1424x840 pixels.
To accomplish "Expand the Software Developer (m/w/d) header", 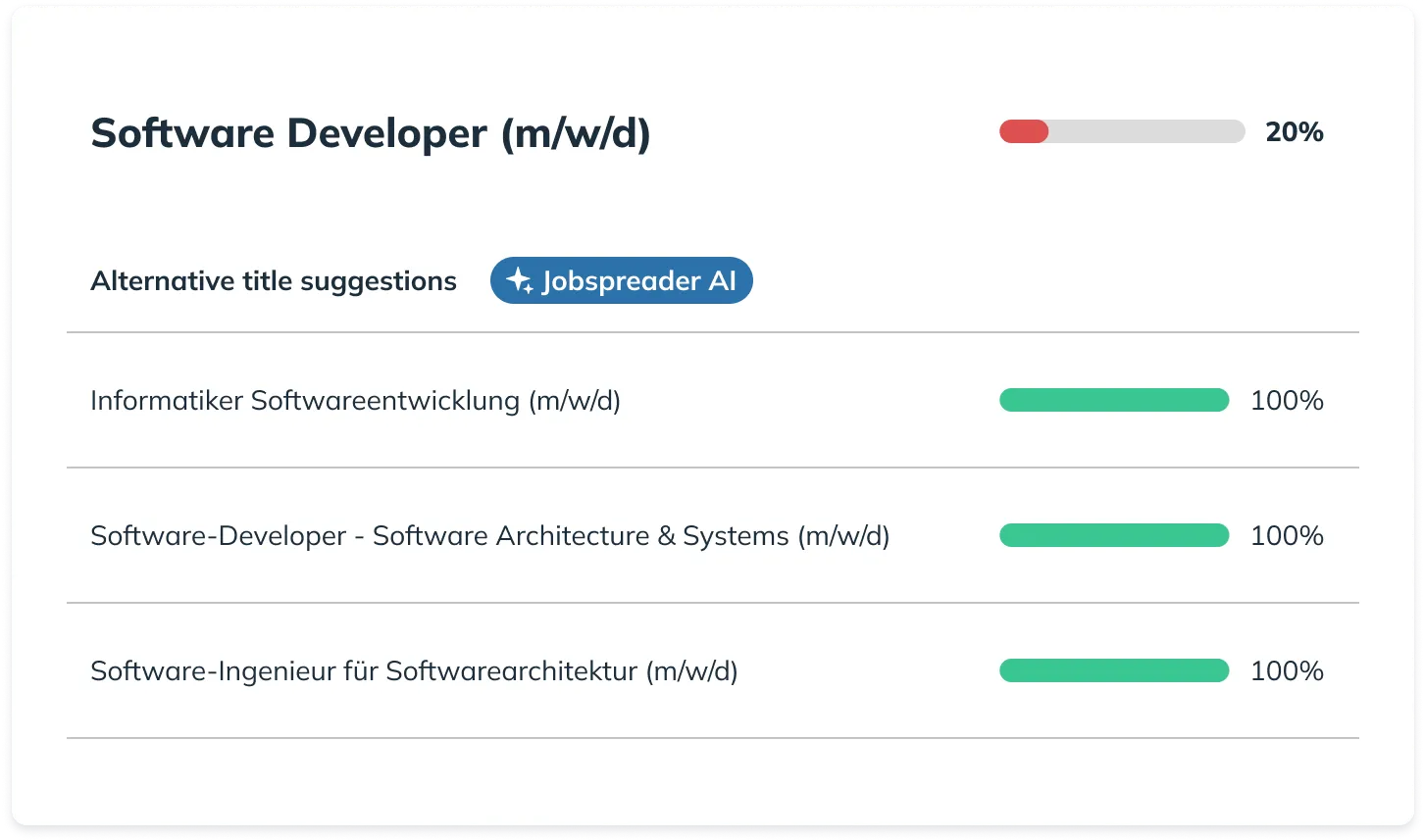I will (x=370, y=132).
